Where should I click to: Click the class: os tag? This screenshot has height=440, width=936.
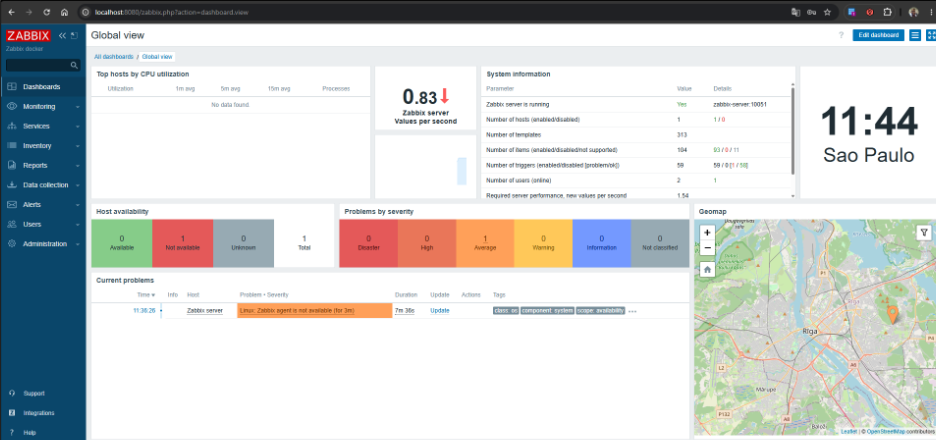pos(506,310)
